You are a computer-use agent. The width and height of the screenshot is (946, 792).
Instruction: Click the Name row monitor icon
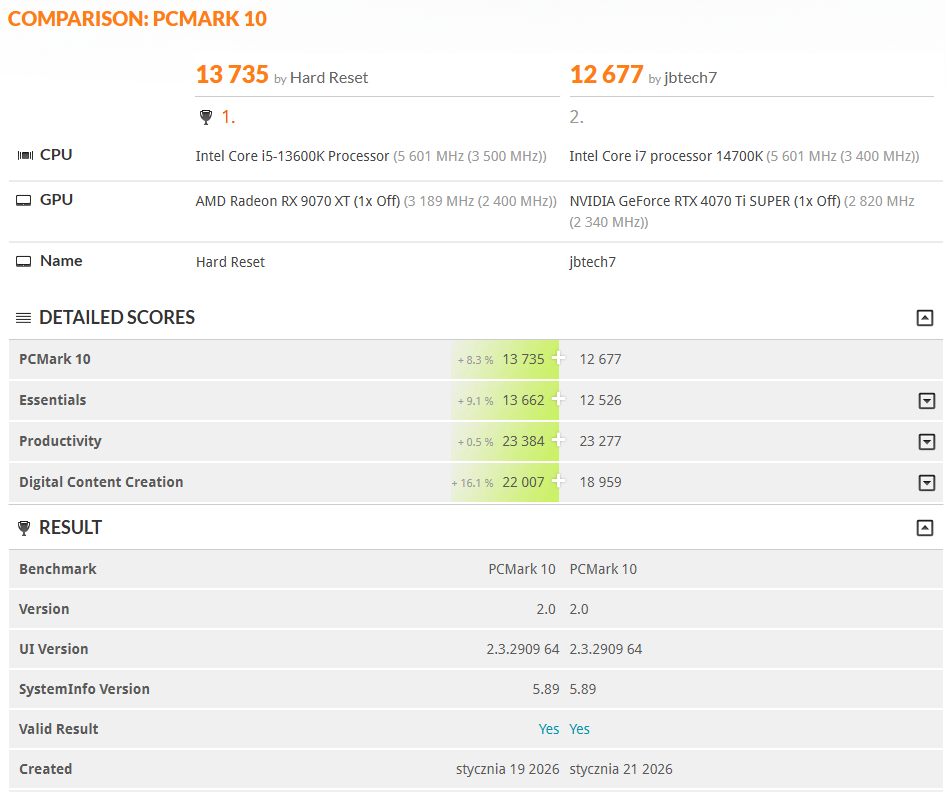(24, 261)
